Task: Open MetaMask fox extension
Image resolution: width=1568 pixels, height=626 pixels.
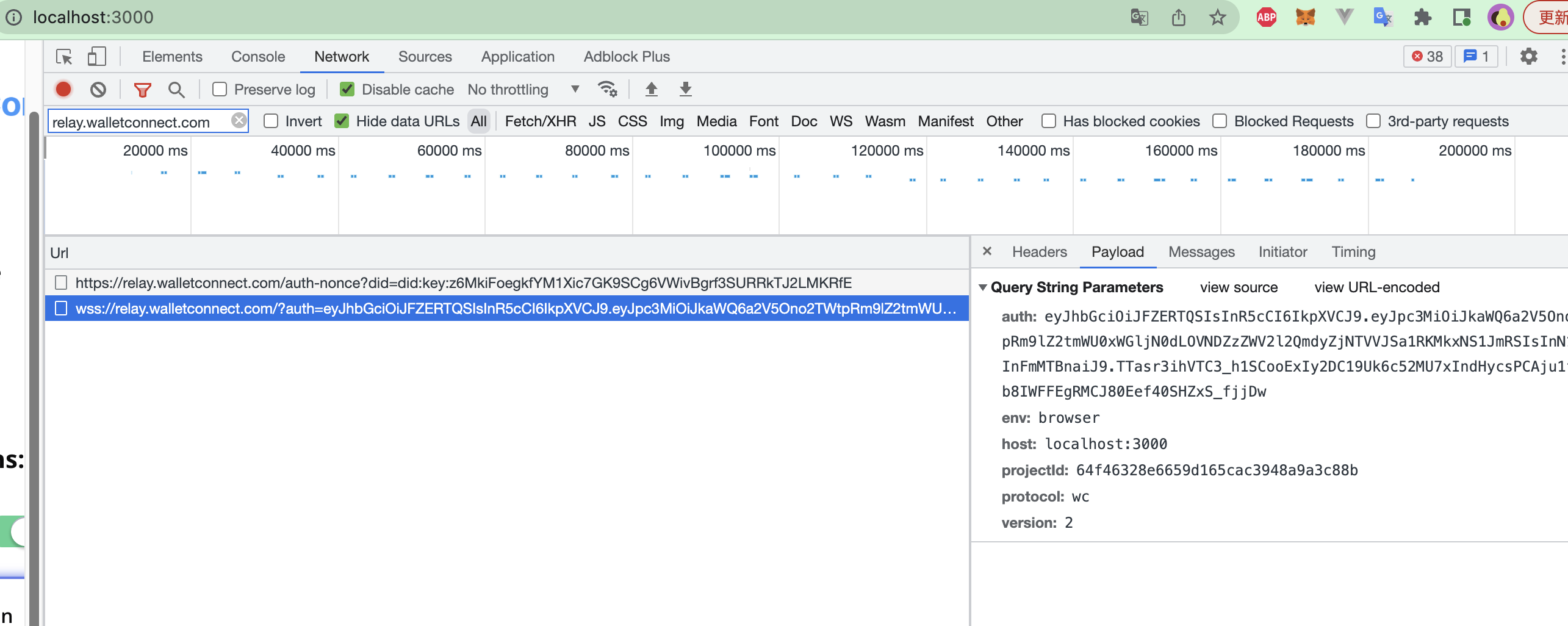Action: coord(1305,17)
